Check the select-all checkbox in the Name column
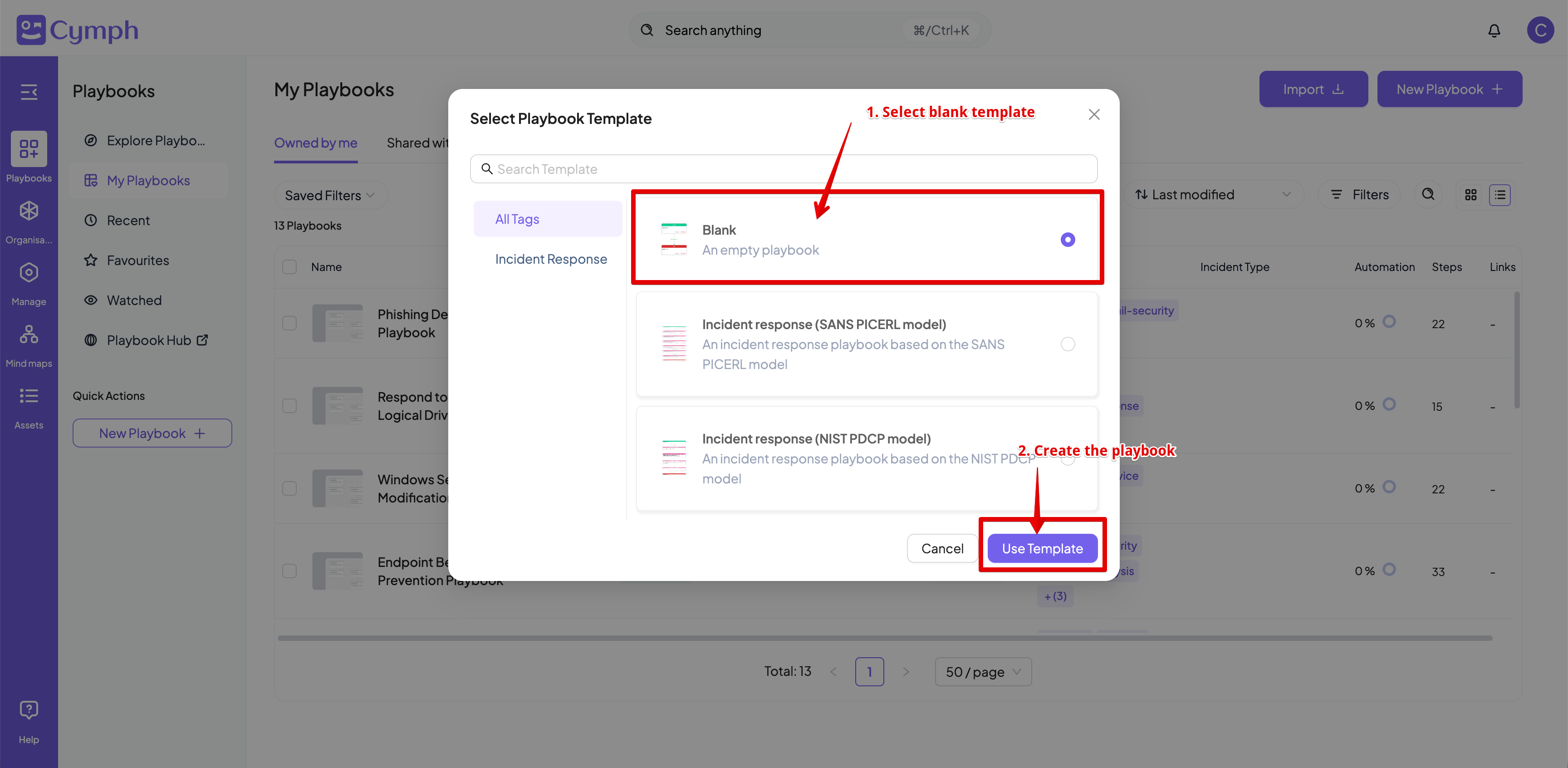 coord(289,267)
